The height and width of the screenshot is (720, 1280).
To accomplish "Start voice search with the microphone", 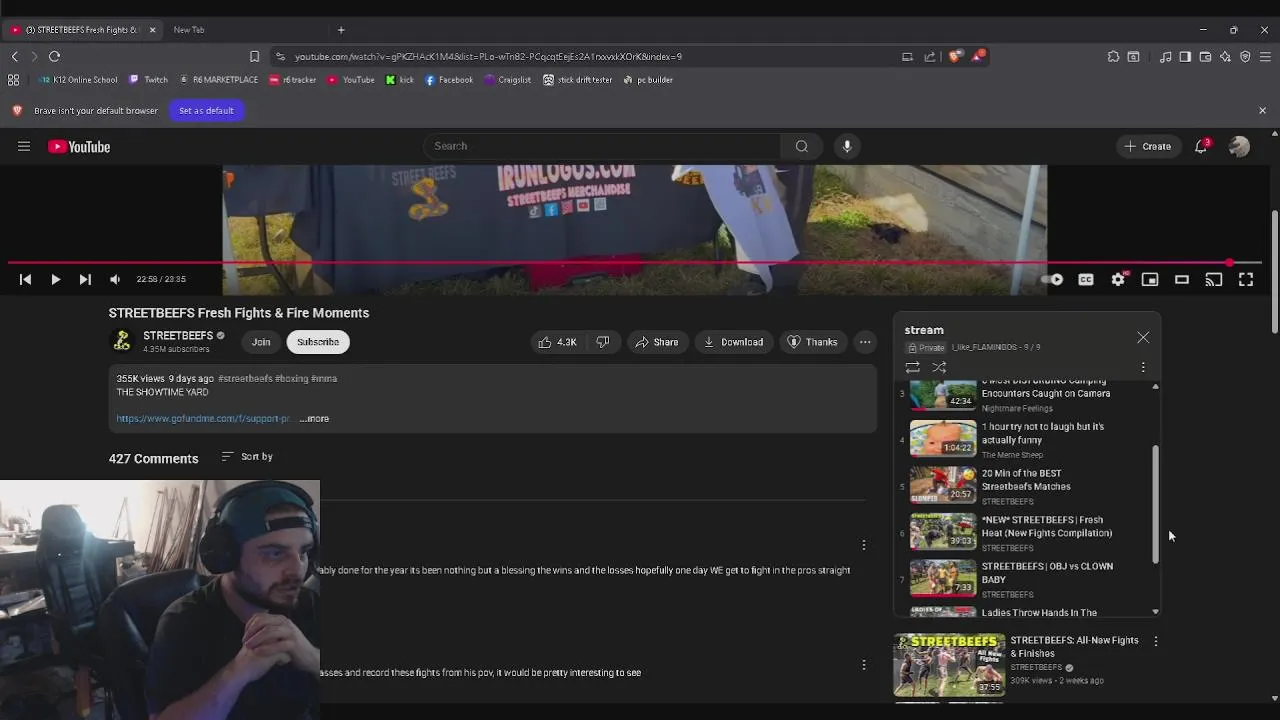I will 847,146.
